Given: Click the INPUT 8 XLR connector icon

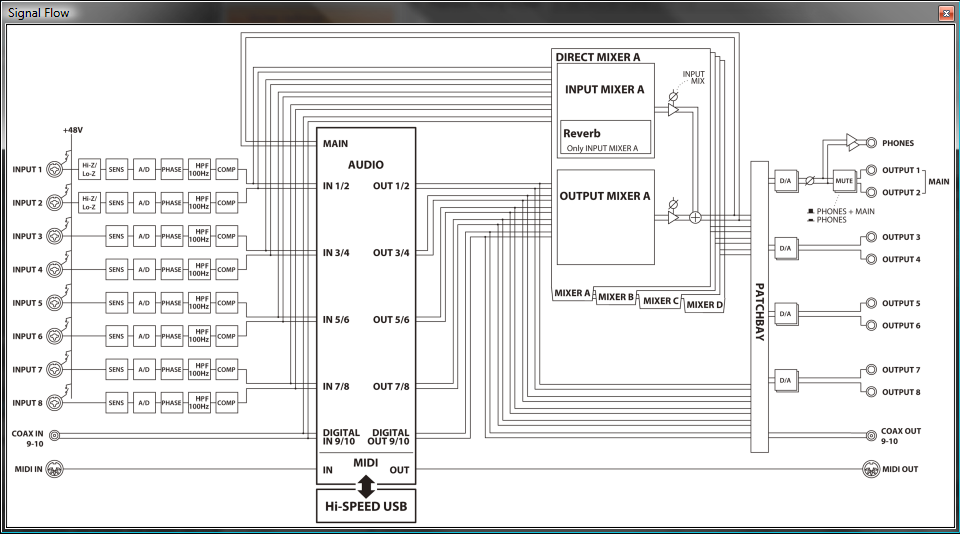Looking at the screenshot, I should tap(54, 403).
